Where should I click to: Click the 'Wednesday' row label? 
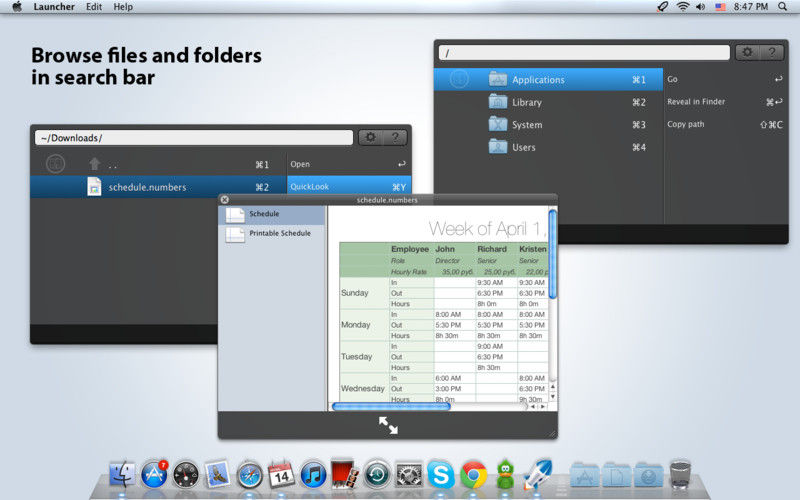tap(363, 388)
